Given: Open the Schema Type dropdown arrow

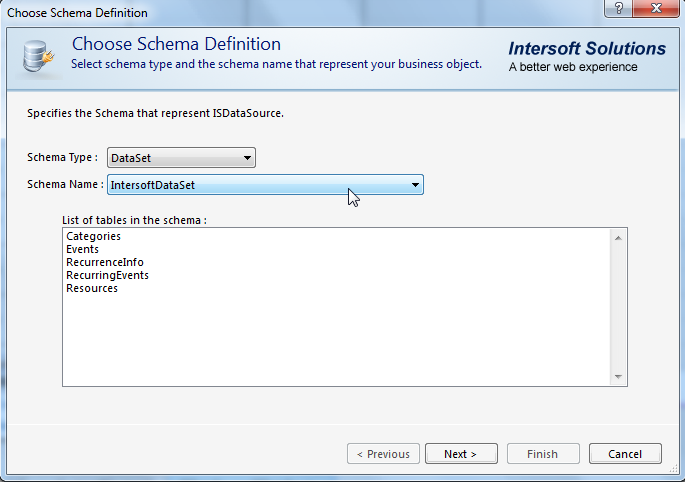Looking at the screenshot, I should click(247, 158).
